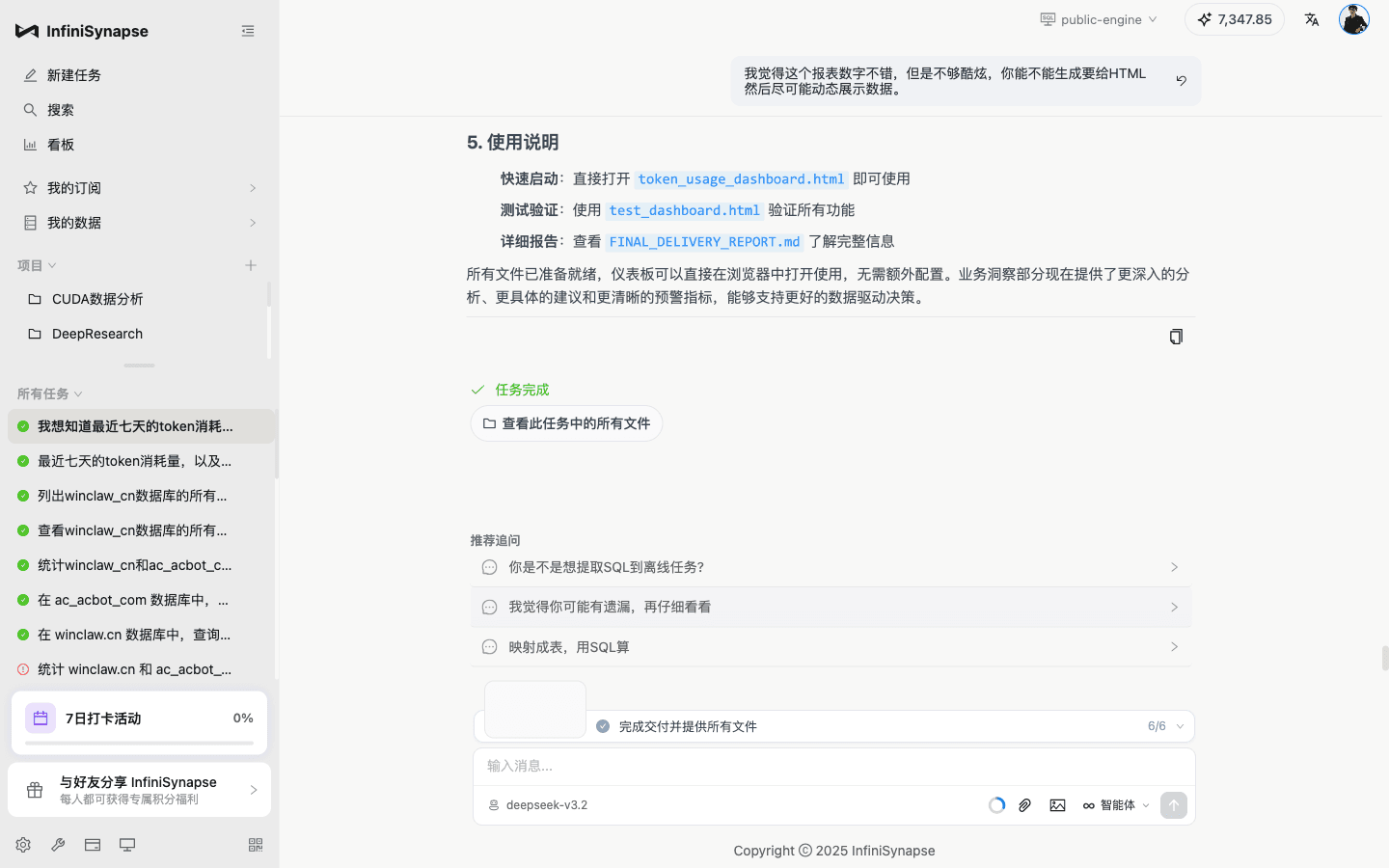Image resolution: width=1389 pixels, height=868 pixels.
Task: Click the thinking-mode spinner toggle in input bar
Action: (995, 804)
